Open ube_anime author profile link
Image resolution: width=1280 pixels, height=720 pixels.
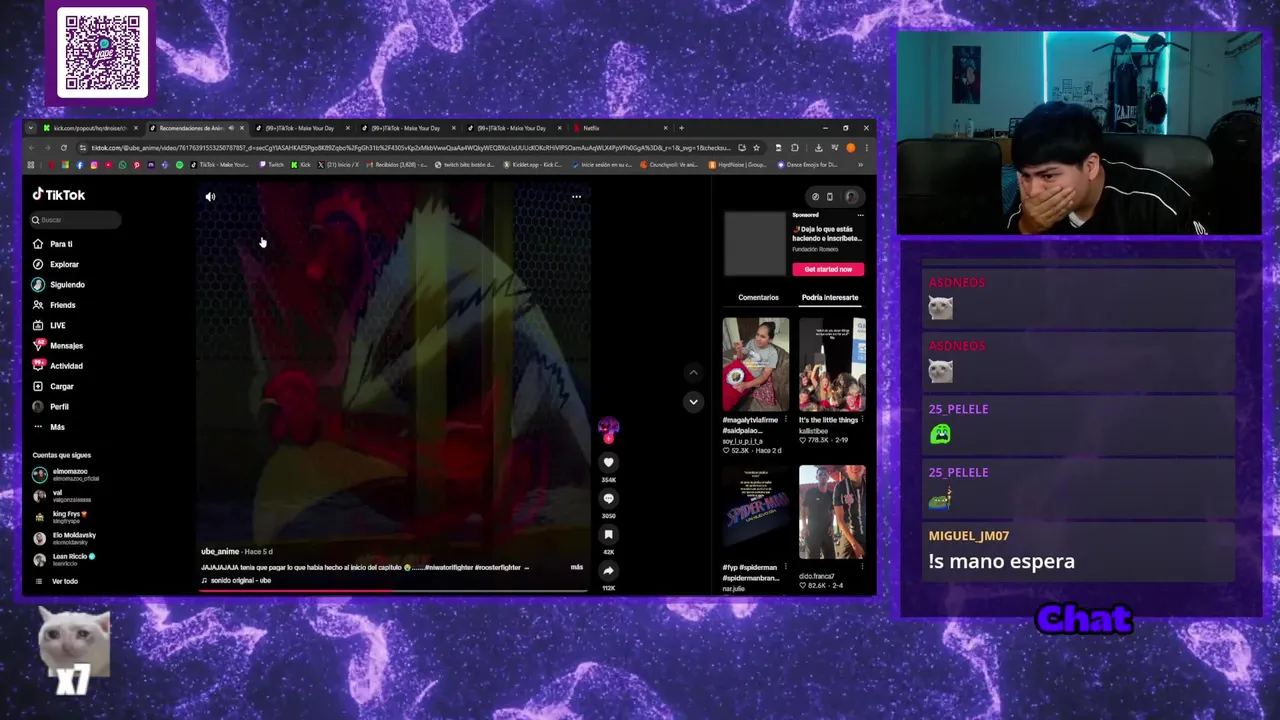coord(220,552)
